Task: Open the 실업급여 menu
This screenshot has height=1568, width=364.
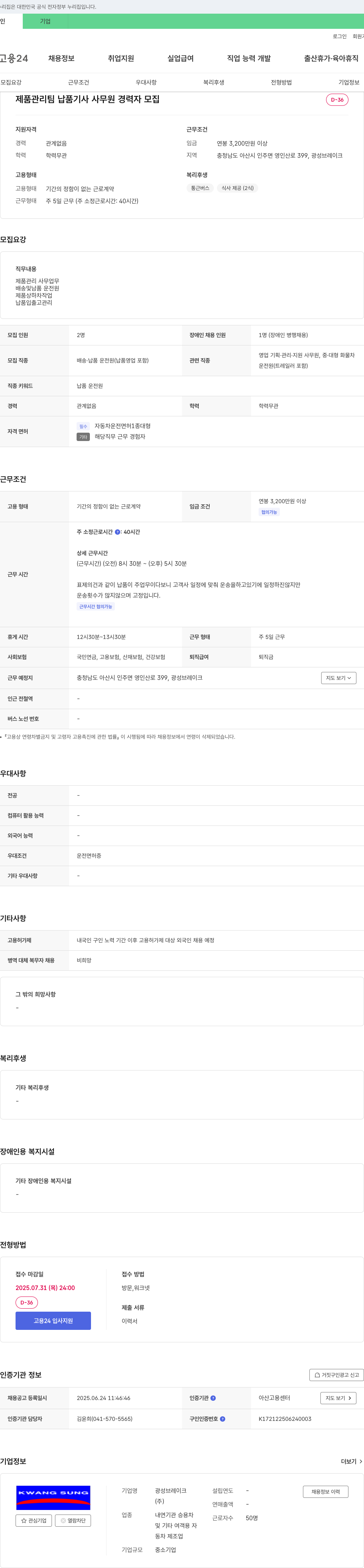Action: click(x=181, y=58)
